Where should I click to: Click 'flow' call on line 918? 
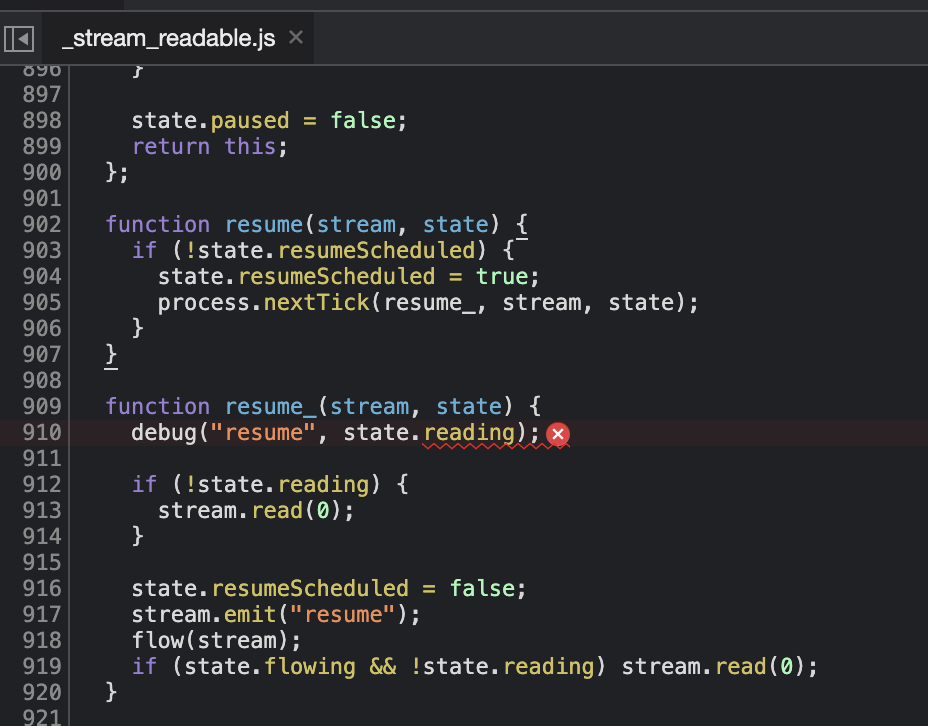(158, 641)
